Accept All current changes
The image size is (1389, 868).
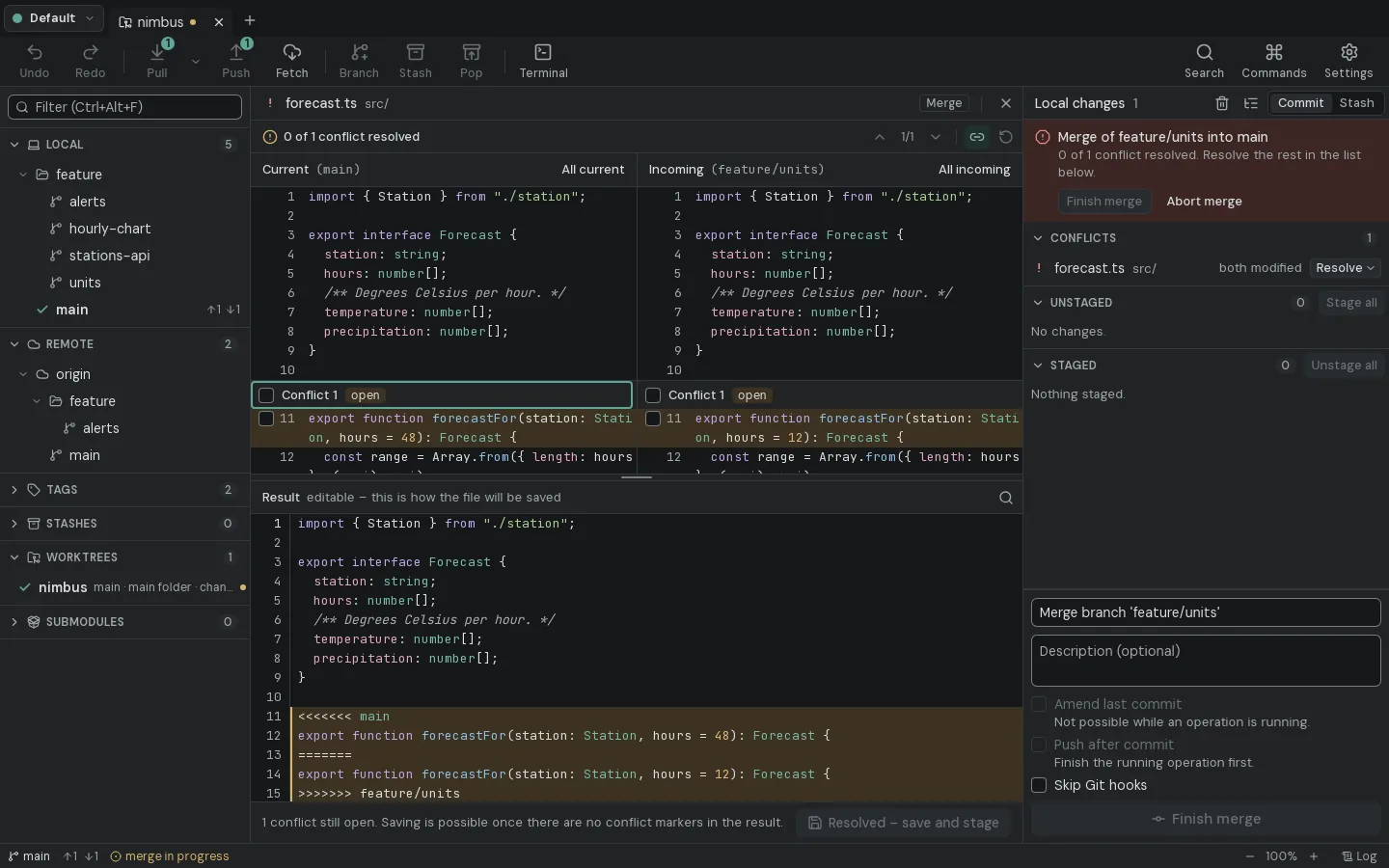pyautogui.click(x=593, y=170)
